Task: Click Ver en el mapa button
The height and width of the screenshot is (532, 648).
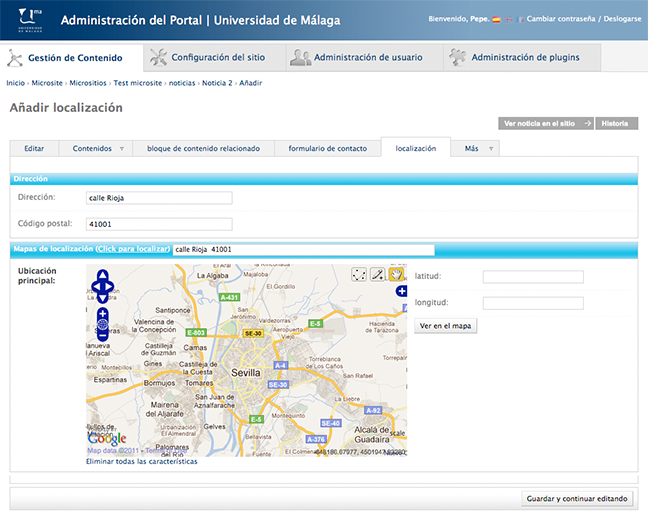Action: 446,326
